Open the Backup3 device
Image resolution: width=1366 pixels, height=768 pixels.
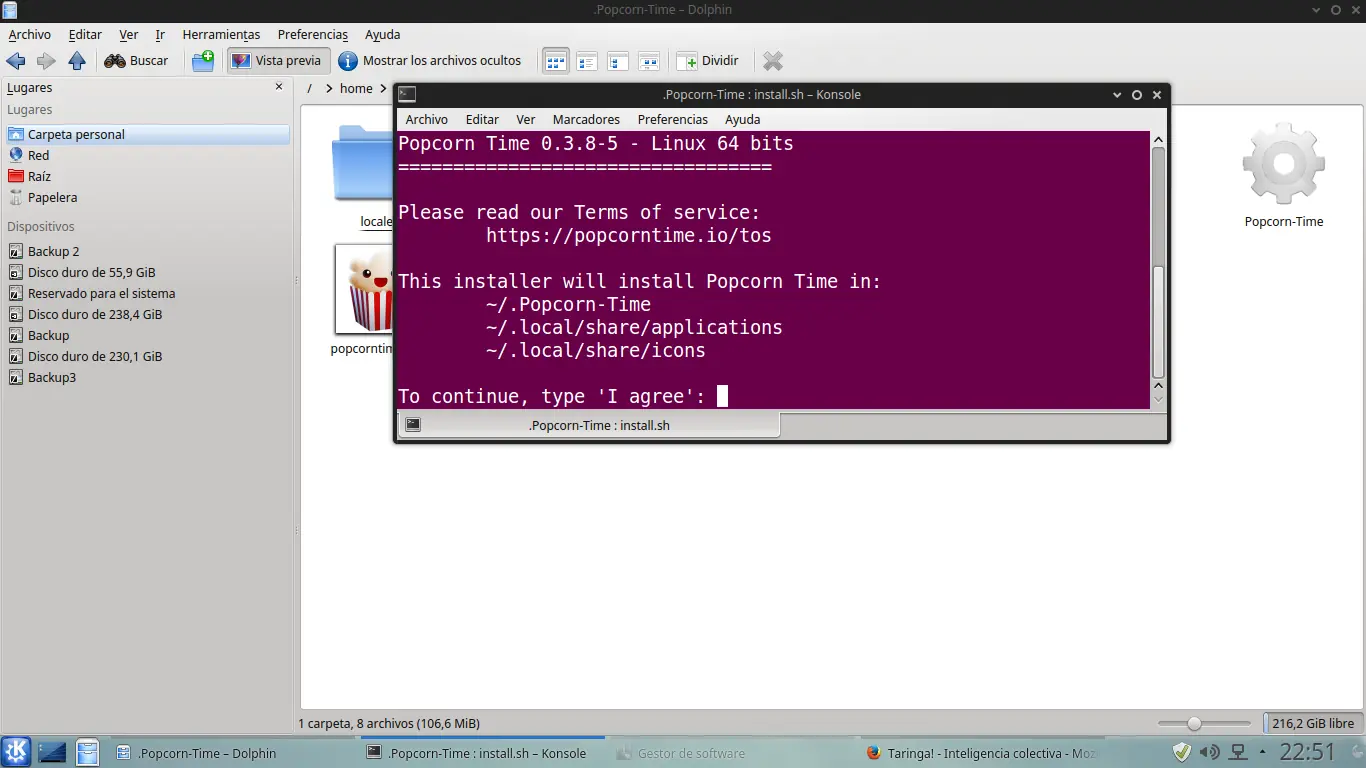(x=147, y=377)
